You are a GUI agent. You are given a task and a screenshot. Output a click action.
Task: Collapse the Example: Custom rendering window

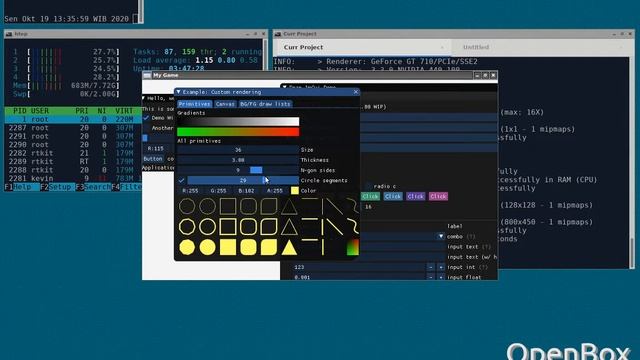click(178, 92)
